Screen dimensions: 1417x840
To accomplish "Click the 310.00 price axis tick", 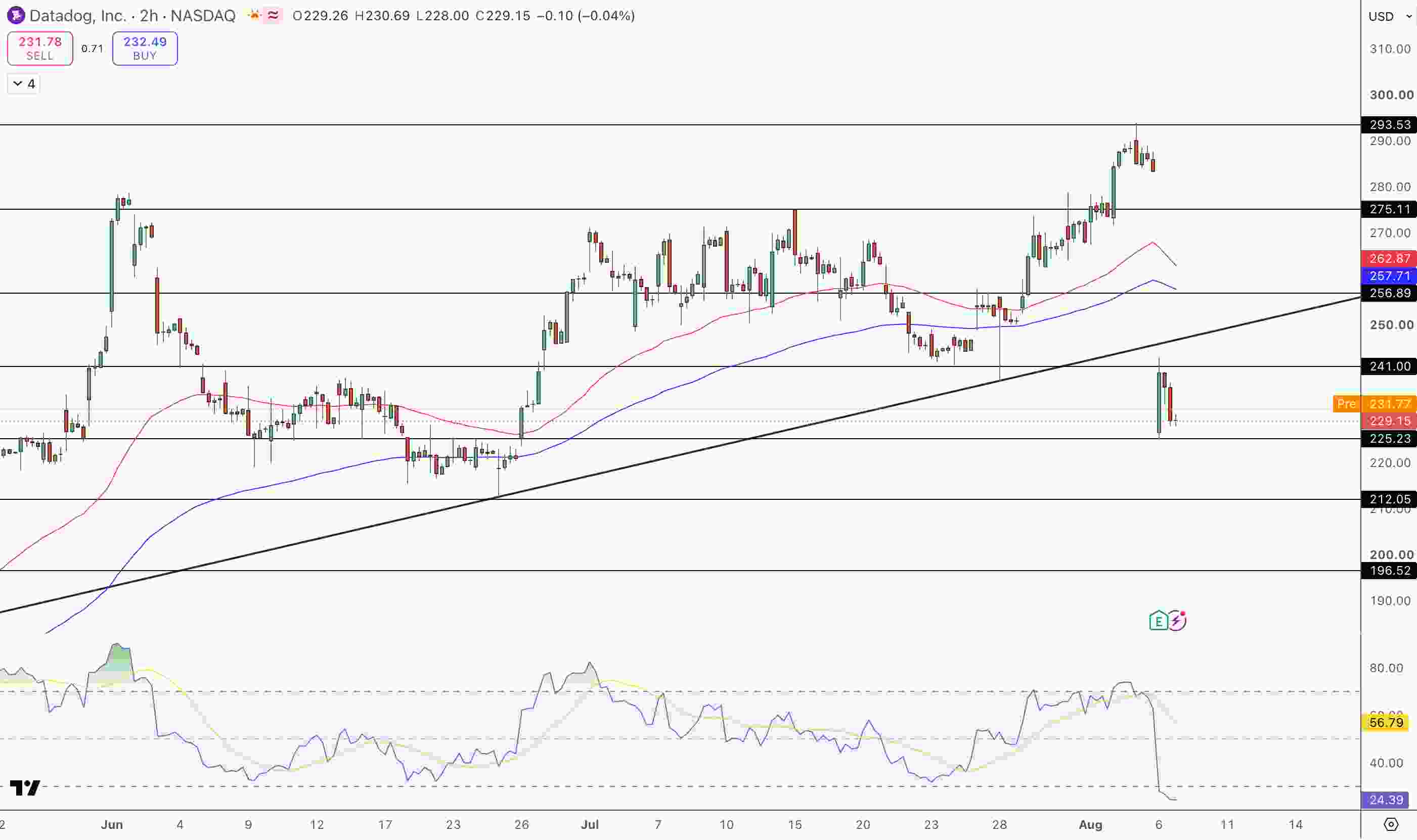I will point(1390,49).
